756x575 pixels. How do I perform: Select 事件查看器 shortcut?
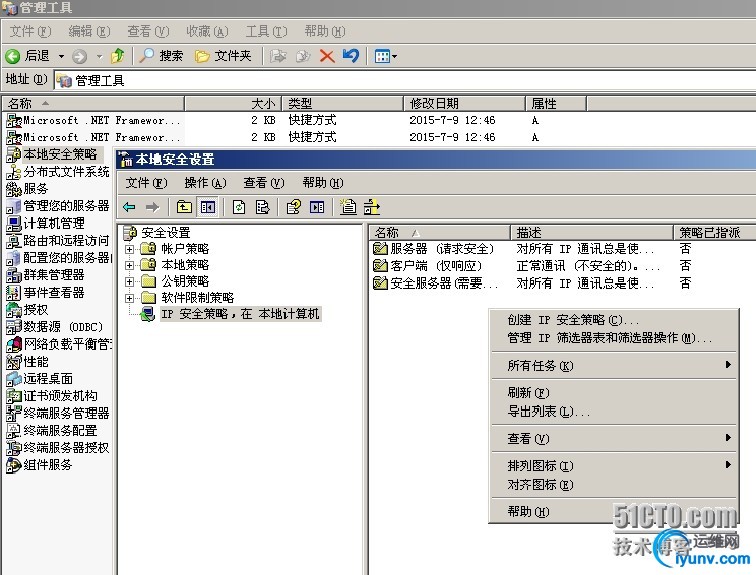coord(45,293)
